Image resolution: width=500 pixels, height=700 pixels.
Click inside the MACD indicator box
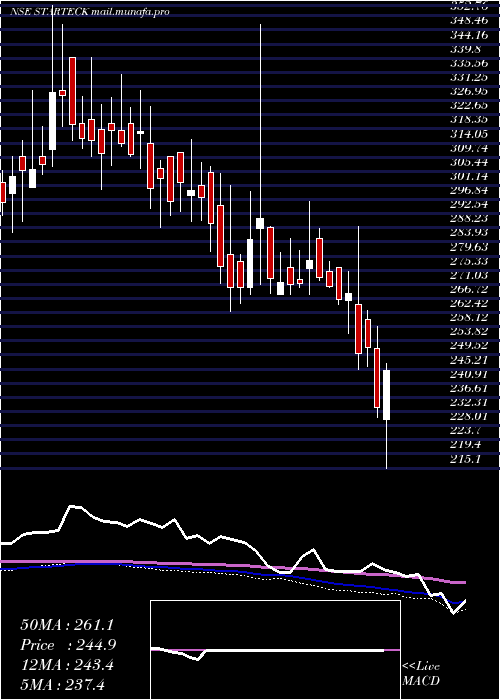click(x=275, y=650)
